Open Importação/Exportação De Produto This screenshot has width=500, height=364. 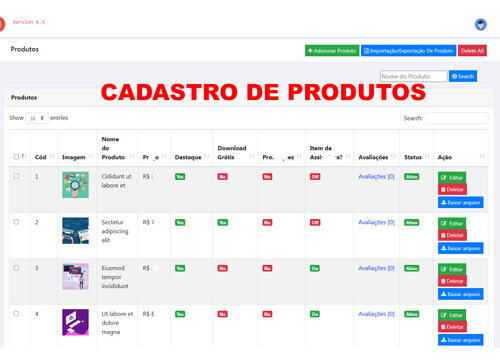(x=408, y=51)
